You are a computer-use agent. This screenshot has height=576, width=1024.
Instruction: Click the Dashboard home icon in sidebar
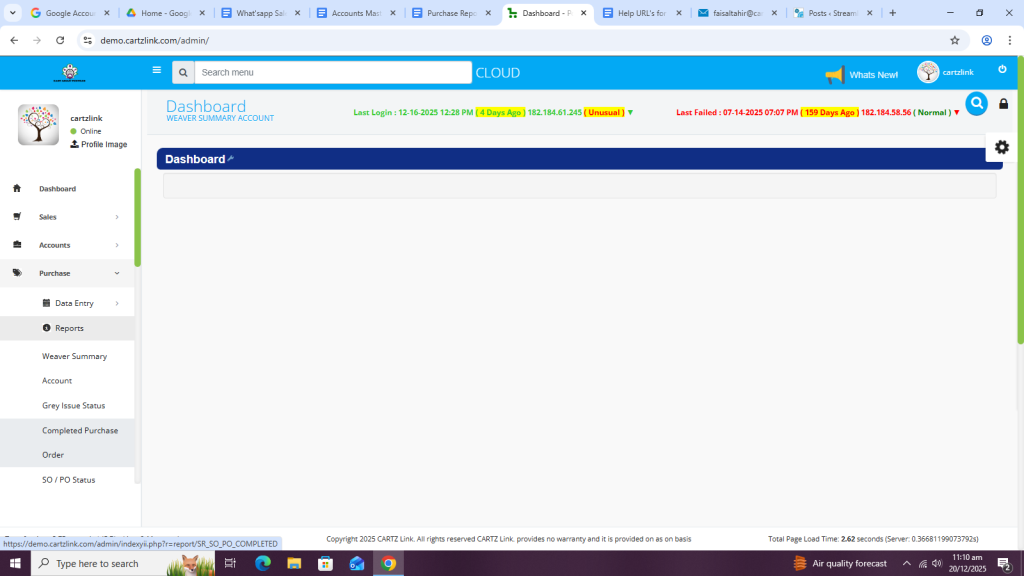pos(17,188)
